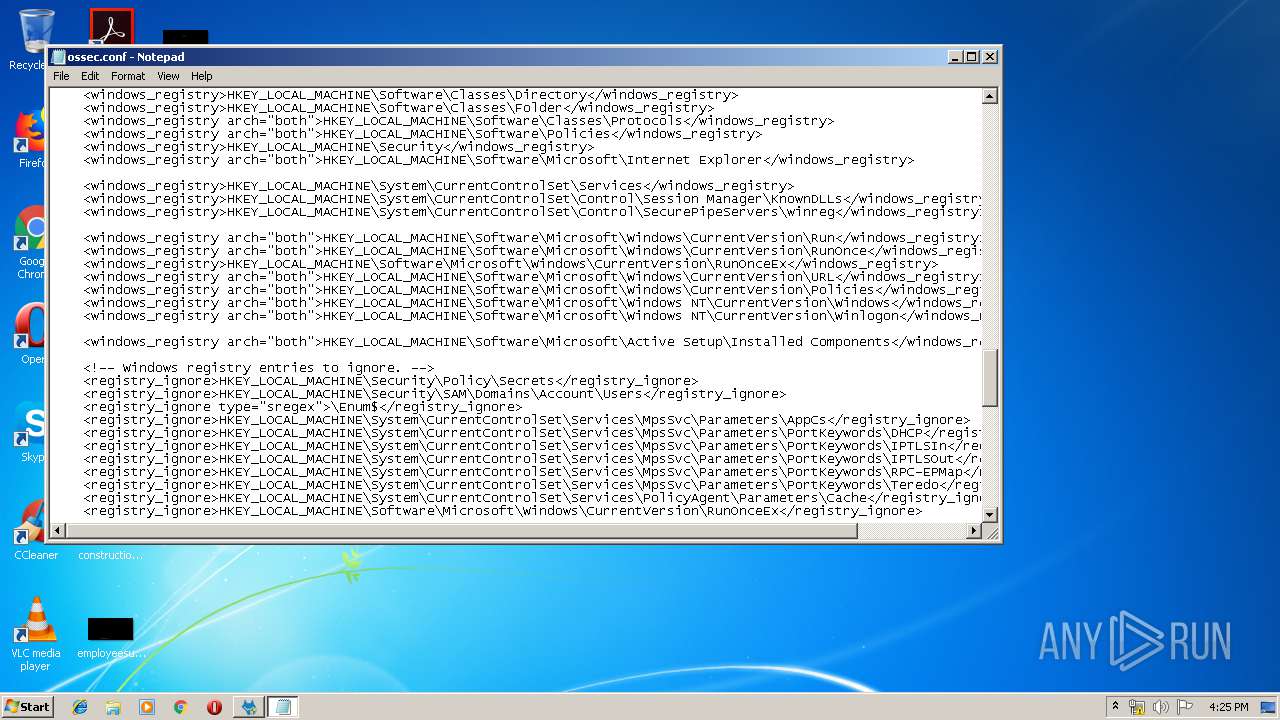Switch to the blue cat taskbar app

pyautogui.click(x=249, y=706)
